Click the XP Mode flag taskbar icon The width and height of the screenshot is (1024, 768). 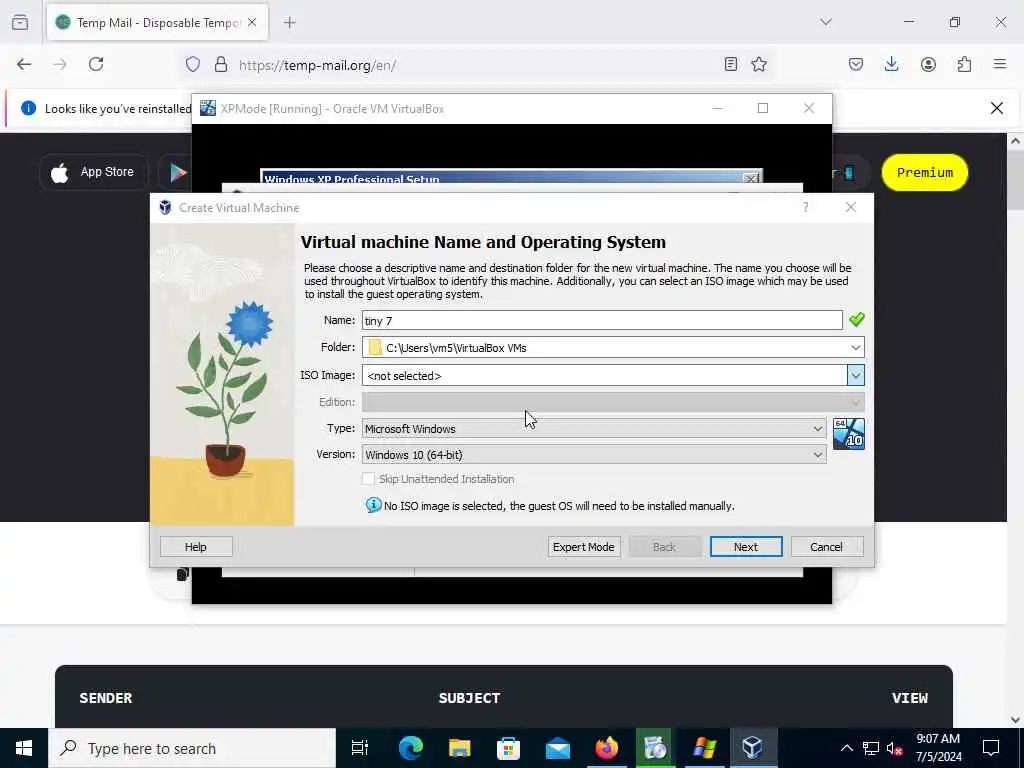pyautogui.click(x=704, y=748)
